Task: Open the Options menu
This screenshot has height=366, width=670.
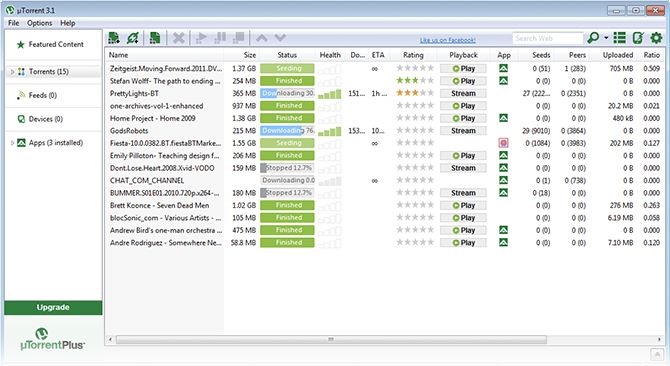Action: point(40,23)
